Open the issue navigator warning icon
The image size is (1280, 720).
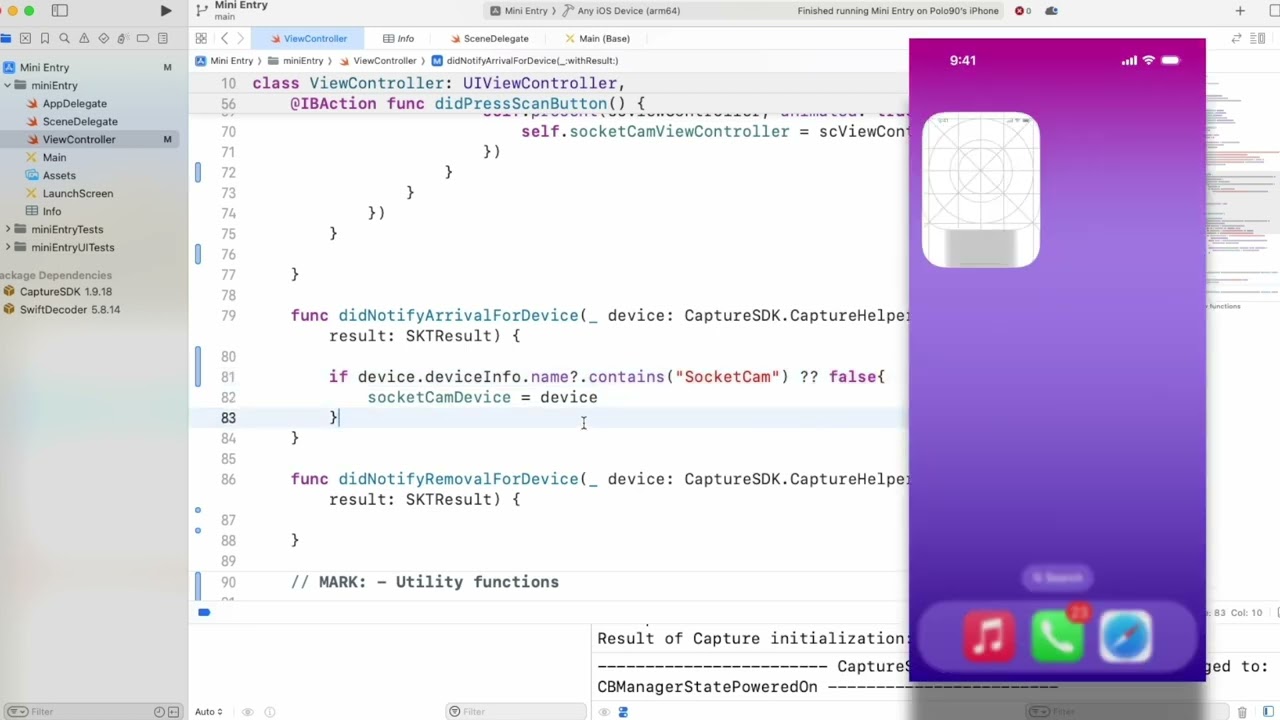tap(84, 39)
